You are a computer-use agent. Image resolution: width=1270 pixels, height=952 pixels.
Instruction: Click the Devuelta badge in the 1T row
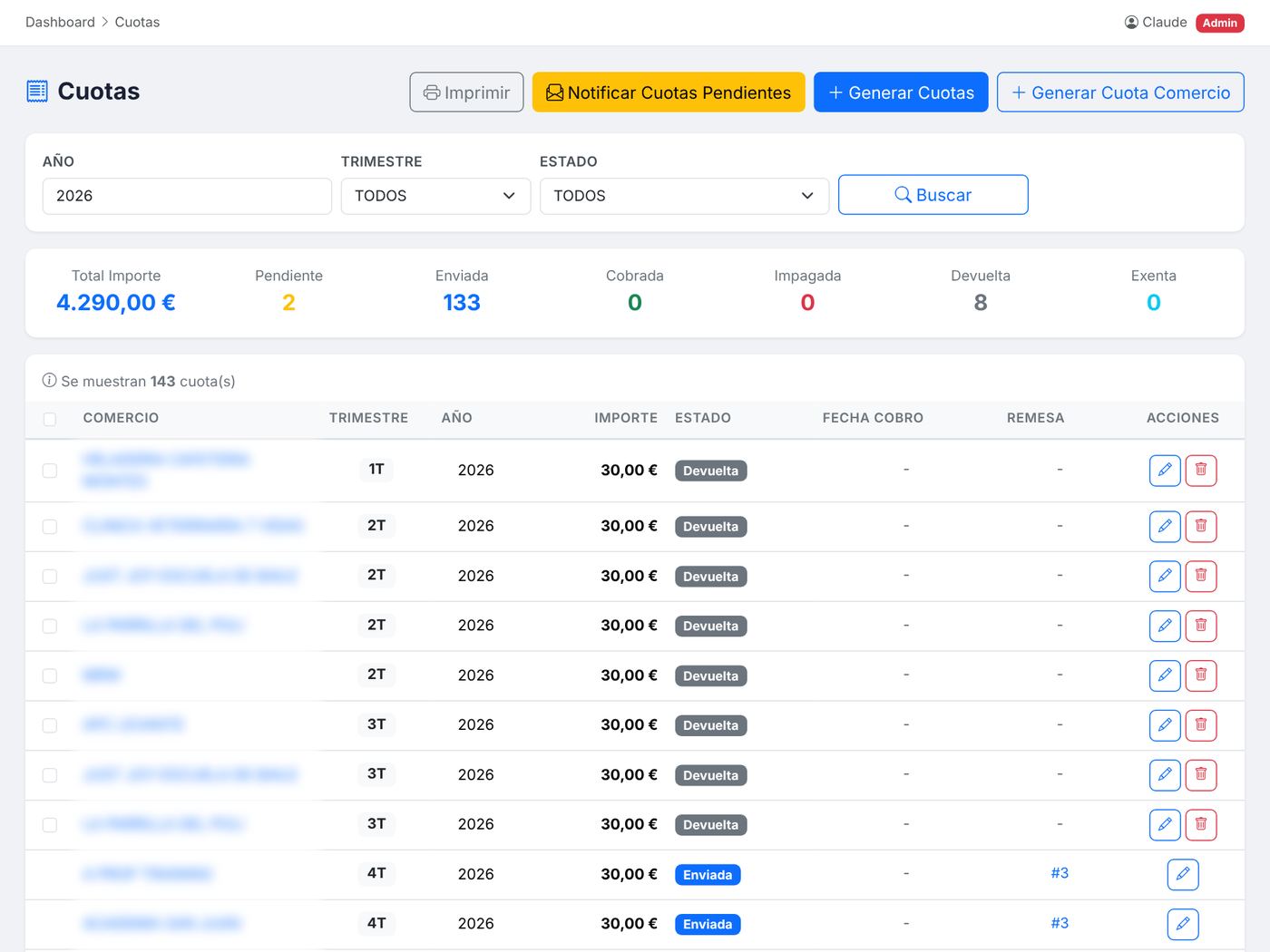711,471
